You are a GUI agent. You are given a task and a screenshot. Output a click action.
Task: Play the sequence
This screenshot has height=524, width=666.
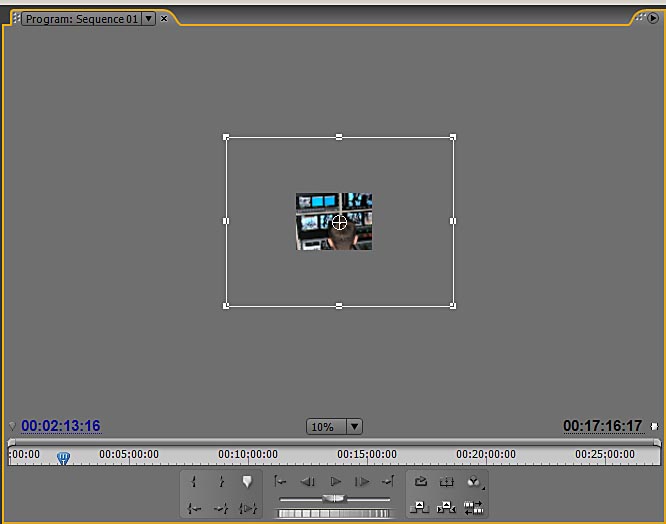pyautogui.click(x=336, y=482)
